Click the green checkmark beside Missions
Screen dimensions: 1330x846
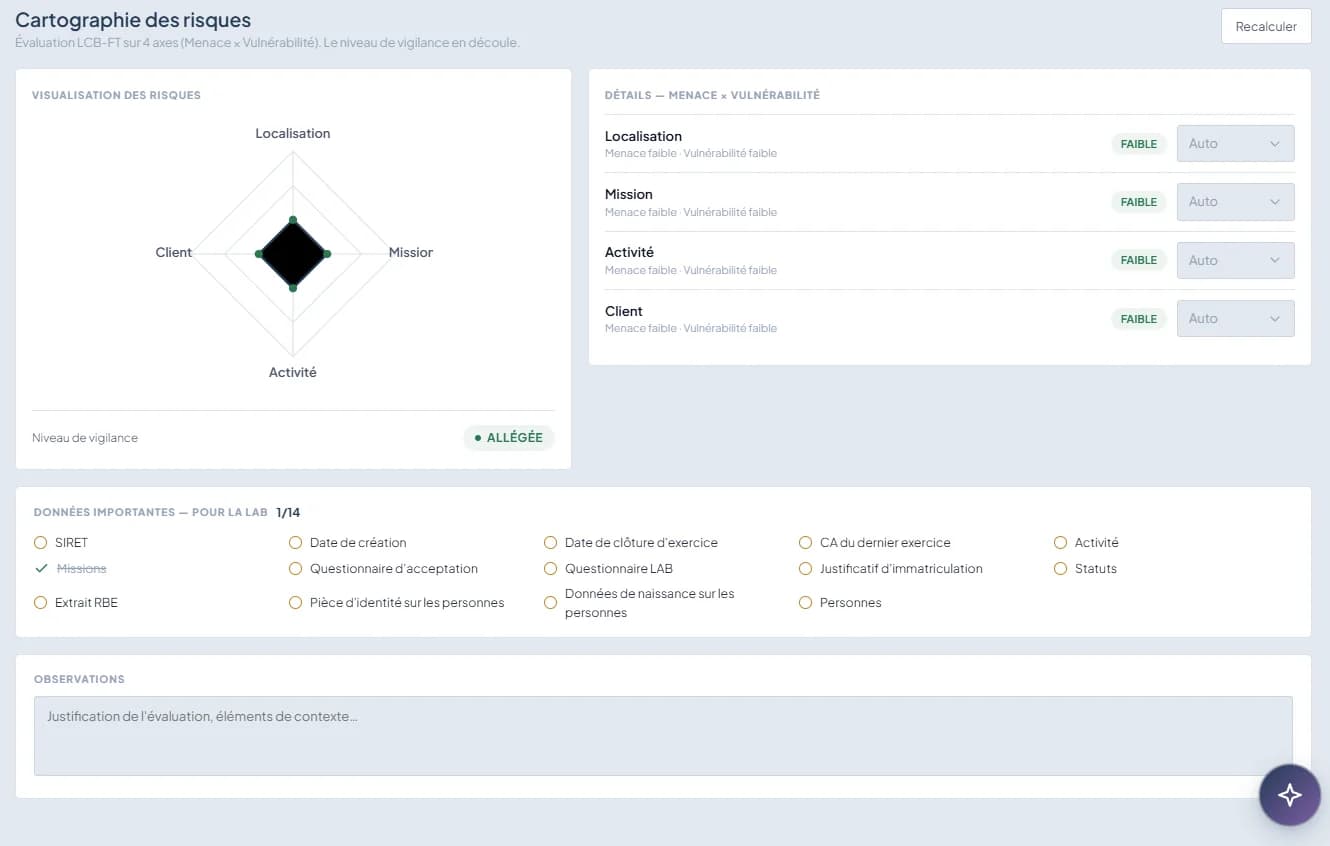tap(41, 568)
